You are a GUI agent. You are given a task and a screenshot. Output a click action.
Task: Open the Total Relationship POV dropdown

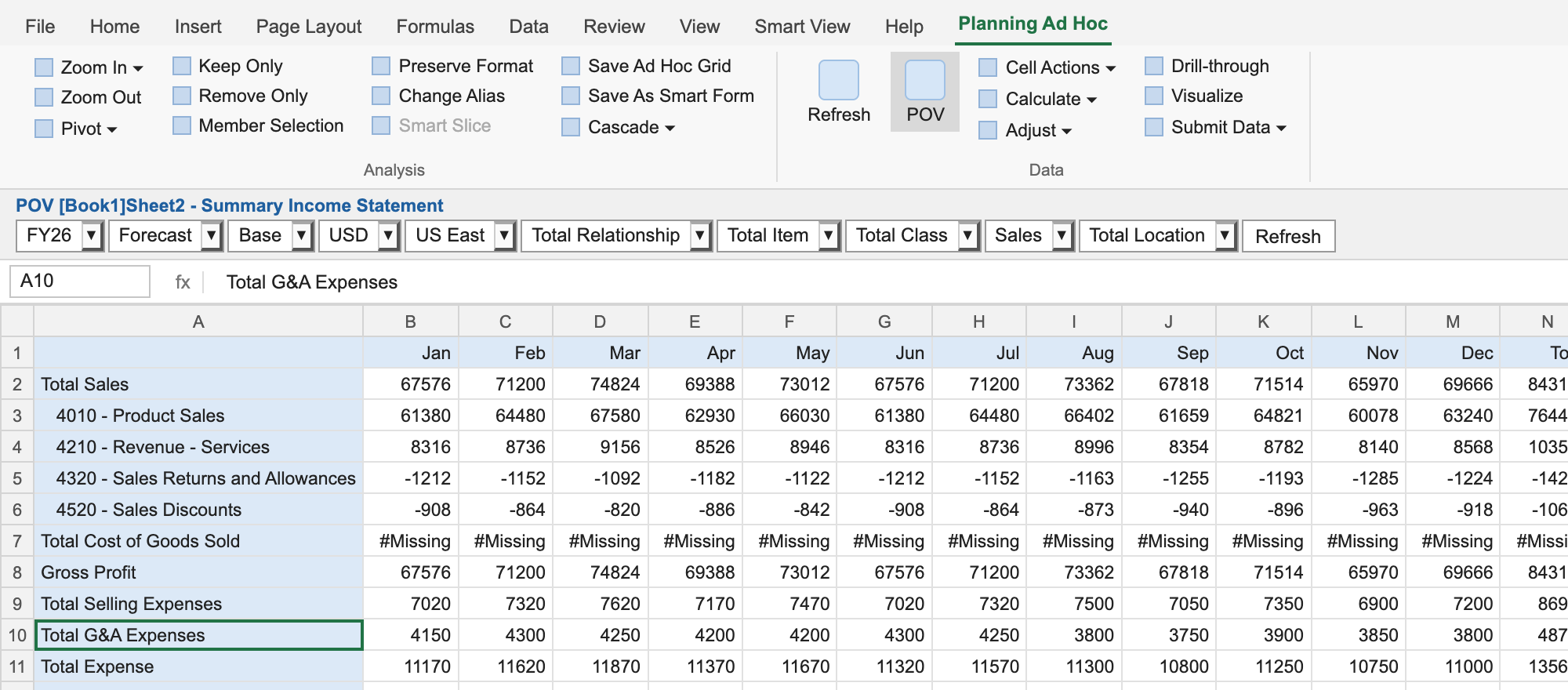pyautogui.click(x=700, y=235)
